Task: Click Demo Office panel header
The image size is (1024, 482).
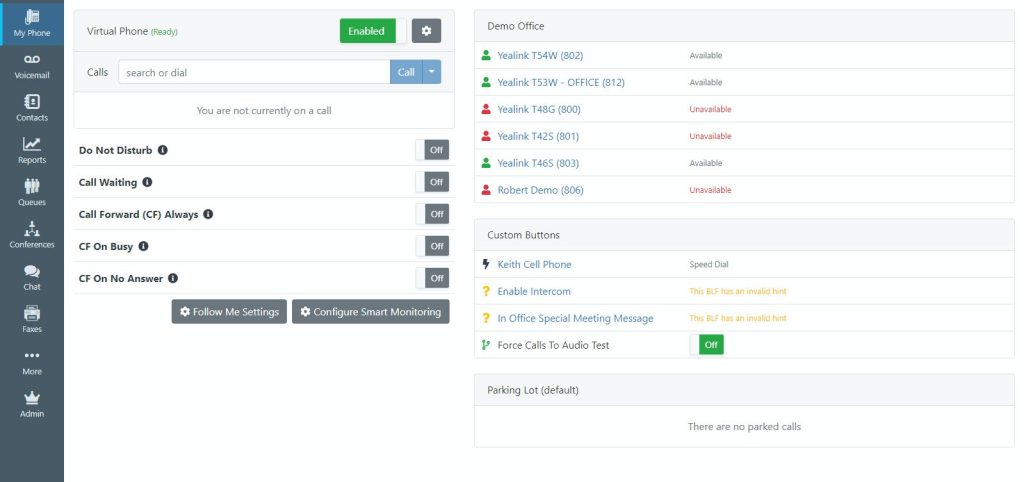Action: (x=744, y=26)
